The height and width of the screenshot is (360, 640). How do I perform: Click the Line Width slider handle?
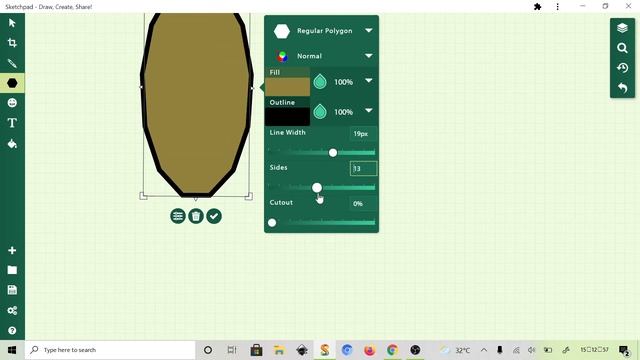[333, 153]
